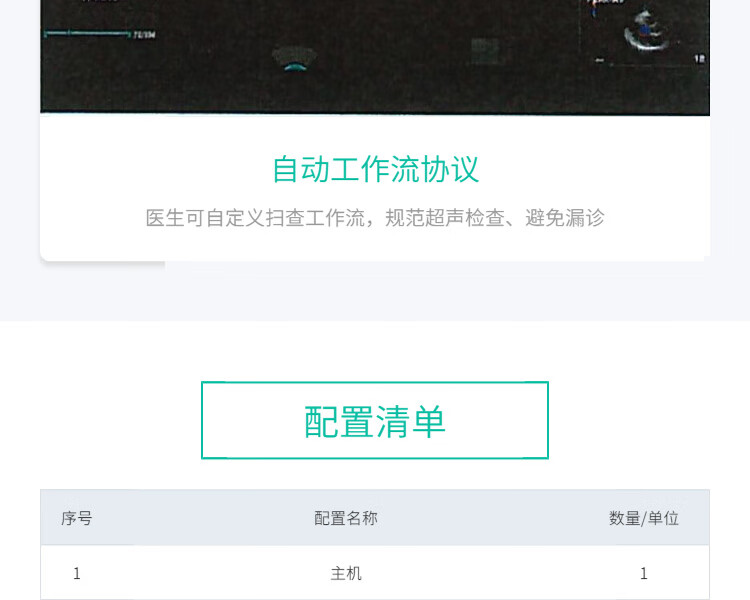
Task: Click the dark ultrasound screenshot image
Action: tap(375, 57)
